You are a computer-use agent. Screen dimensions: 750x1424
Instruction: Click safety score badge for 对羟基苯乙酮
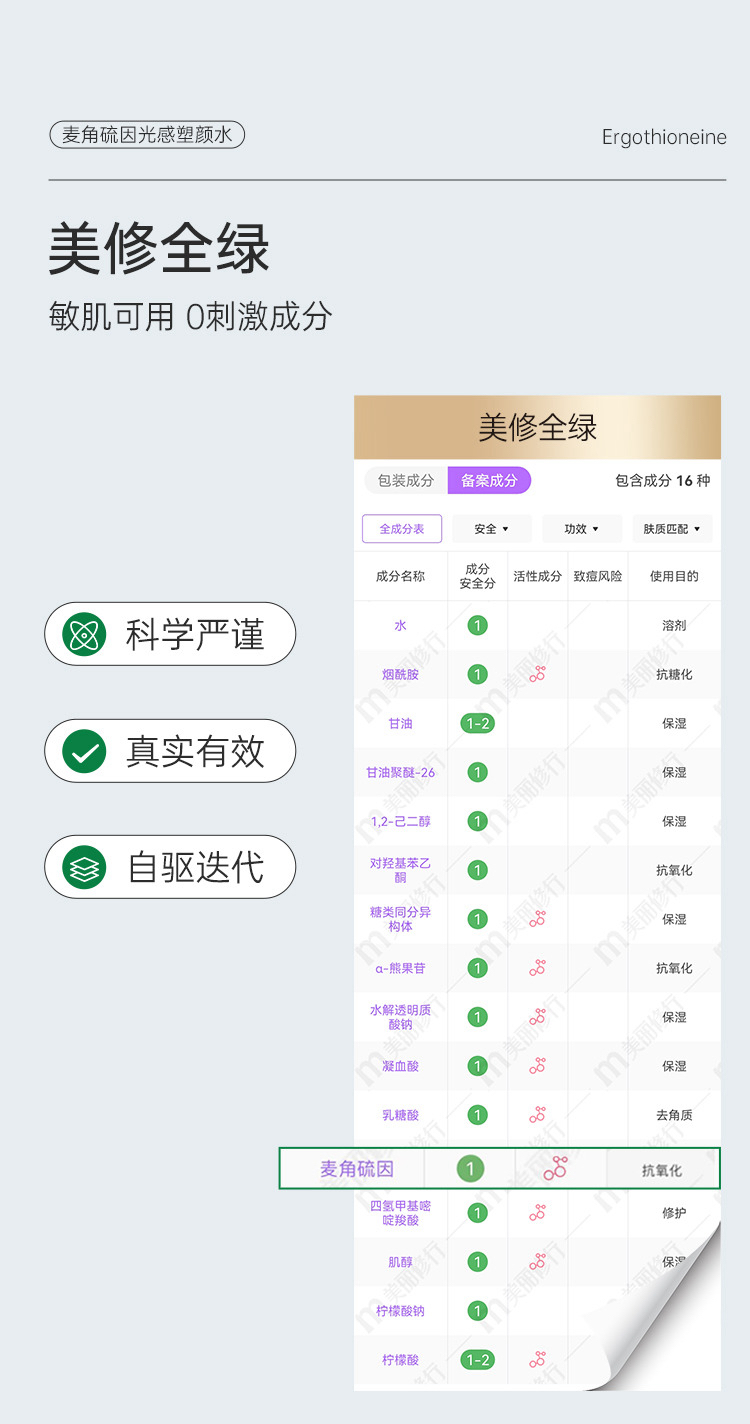pos(478,870)
